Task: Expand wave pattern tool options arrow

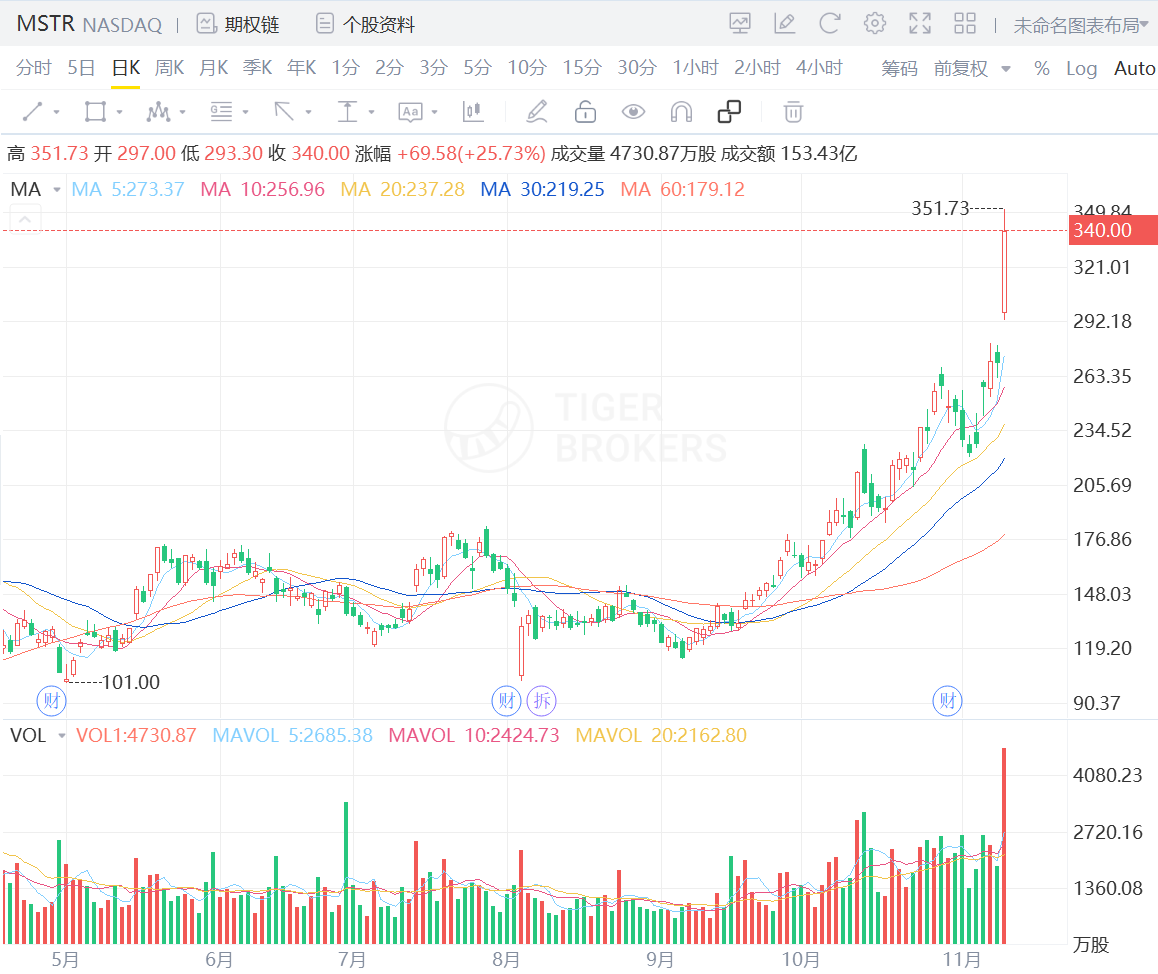Action: pos(182,112)
